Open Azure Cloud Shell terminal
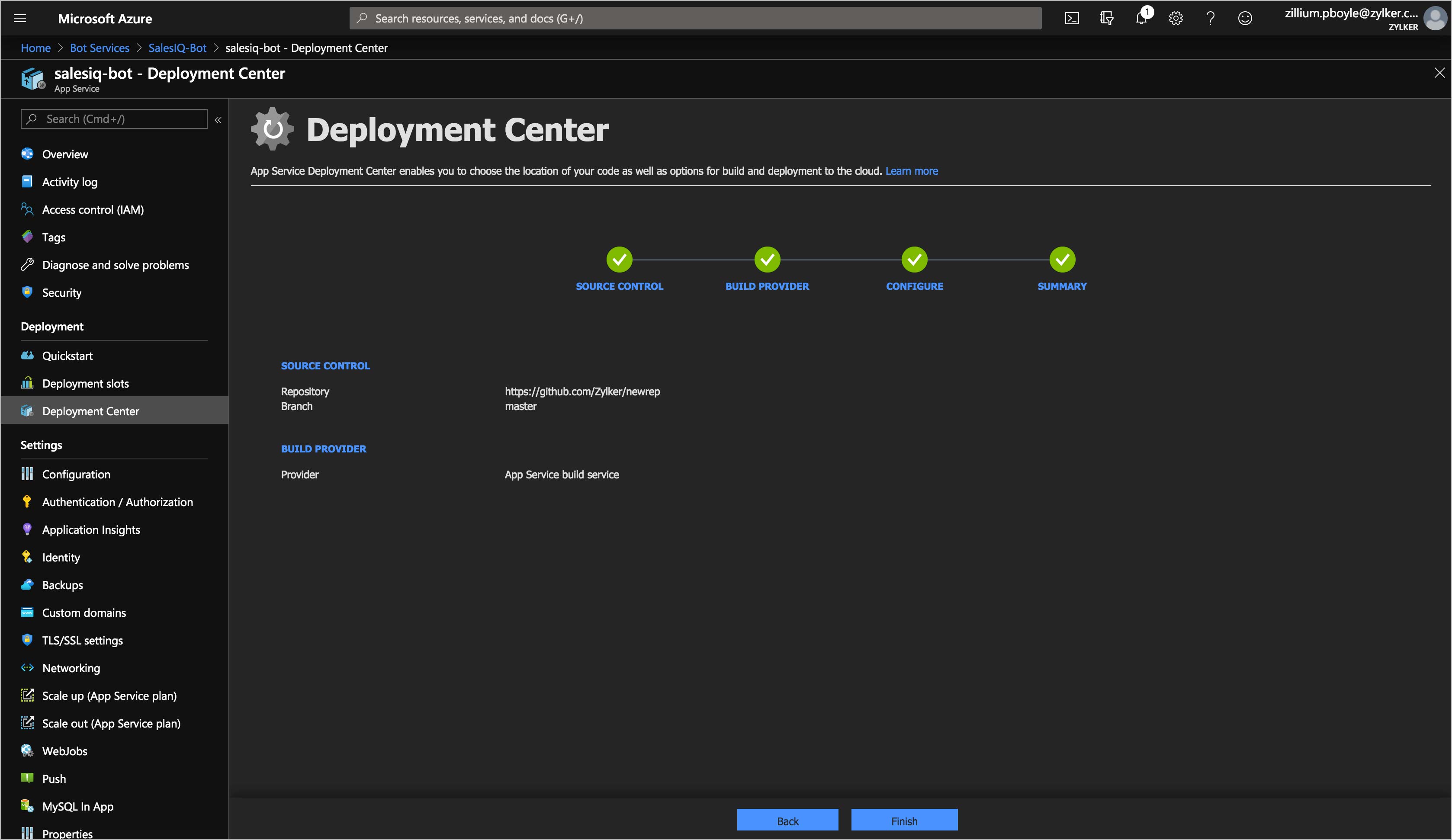The height and width of the screenshot is (840, 1452). pyautogui.click(x=1072, y=18)
